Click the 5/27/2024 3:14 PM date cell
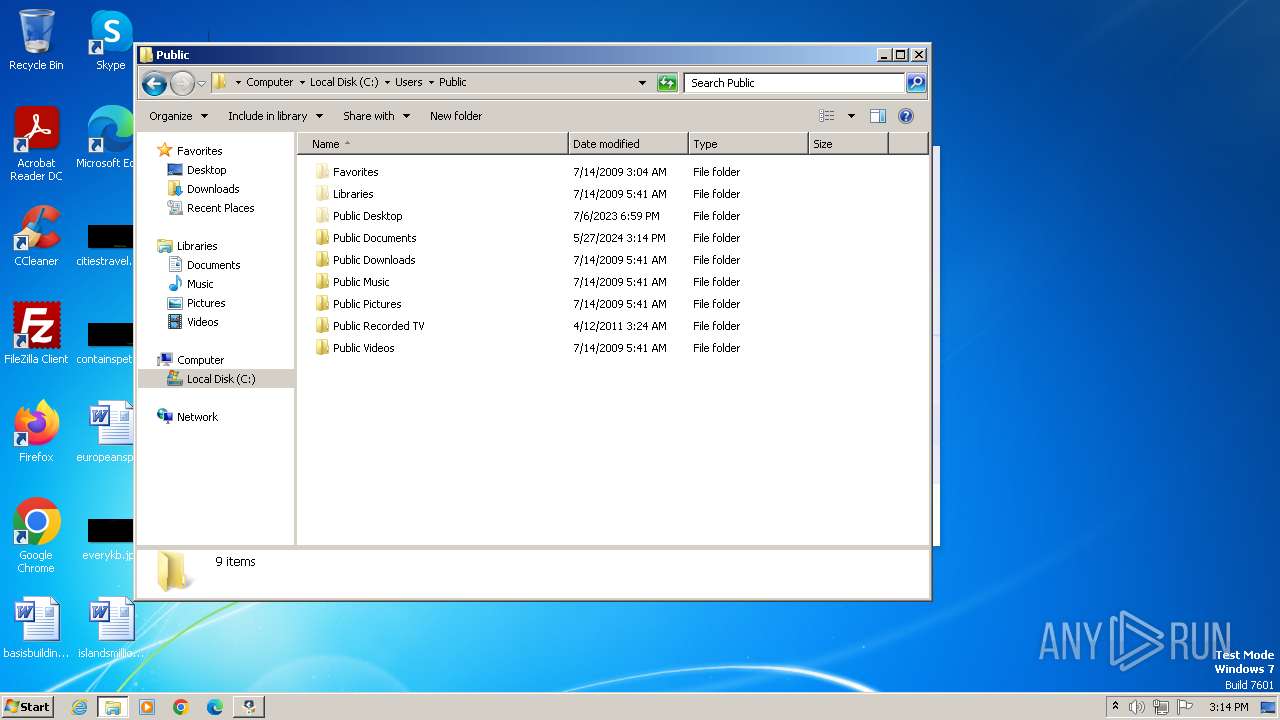 [619, 238]
